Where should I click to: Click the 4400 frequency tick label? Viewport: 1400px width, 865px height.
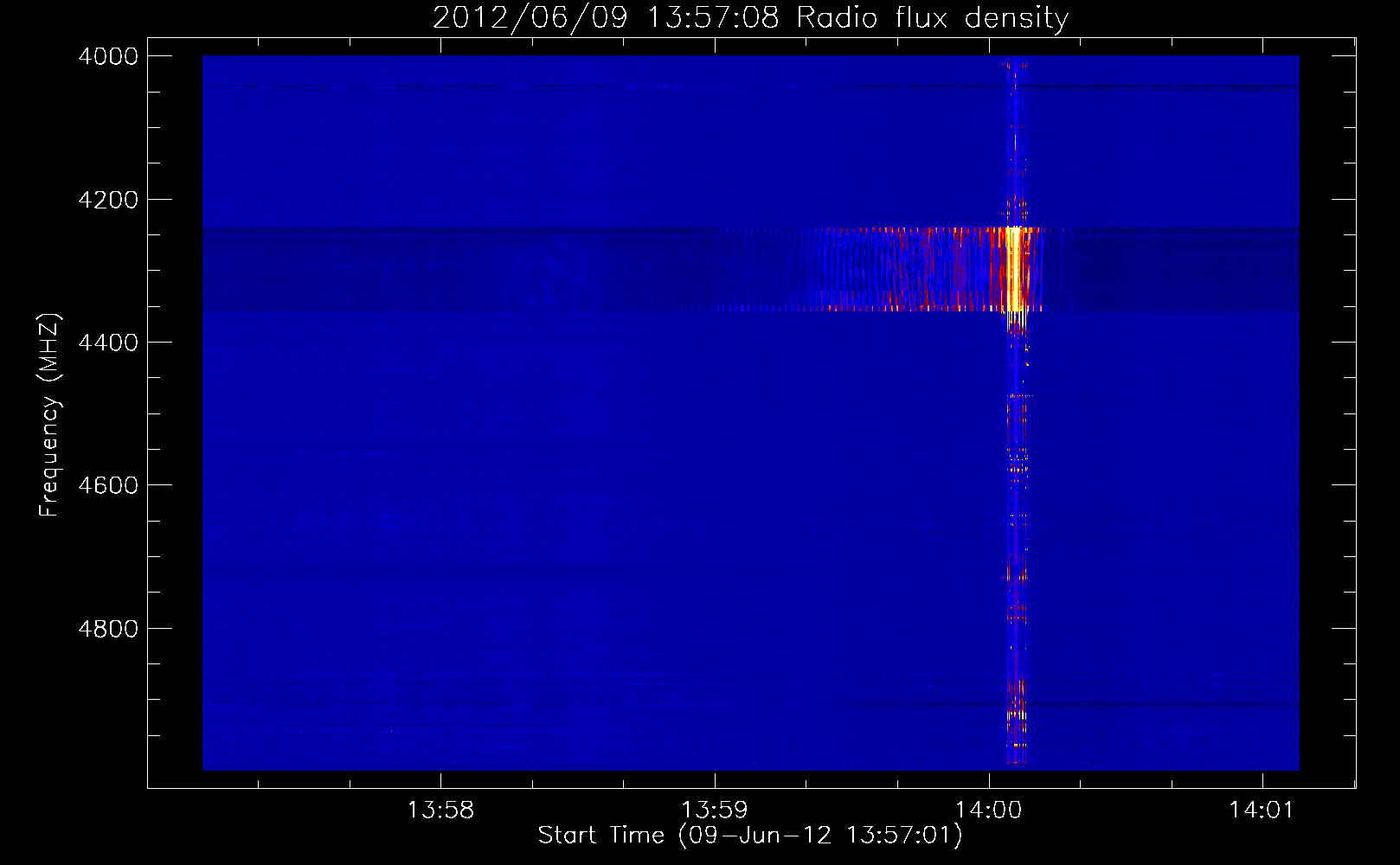[108, 343]
